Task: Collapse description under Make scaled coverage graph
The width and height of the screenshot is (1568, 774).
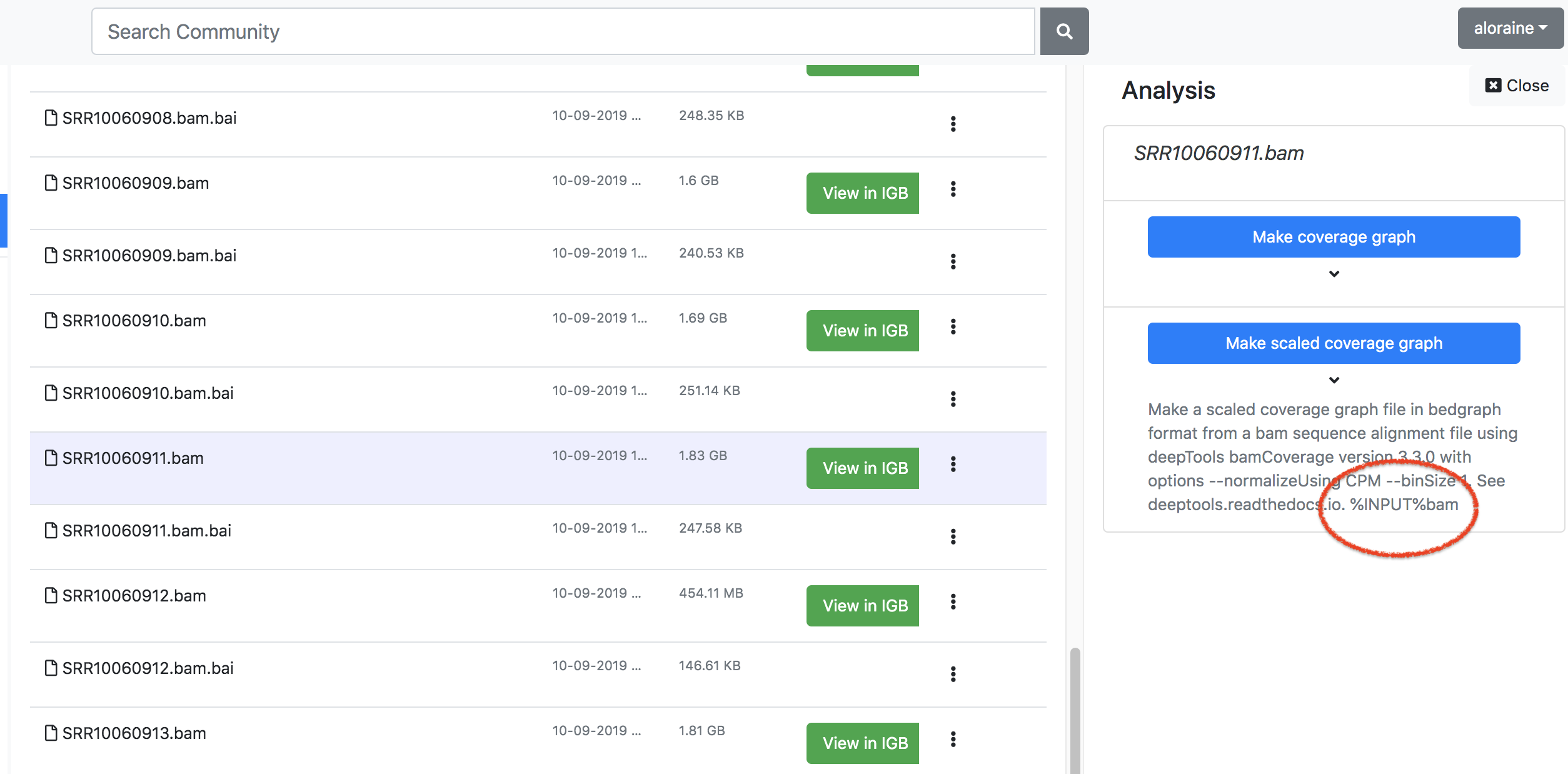Action: pyautogui.click(x=1334, y=380)
